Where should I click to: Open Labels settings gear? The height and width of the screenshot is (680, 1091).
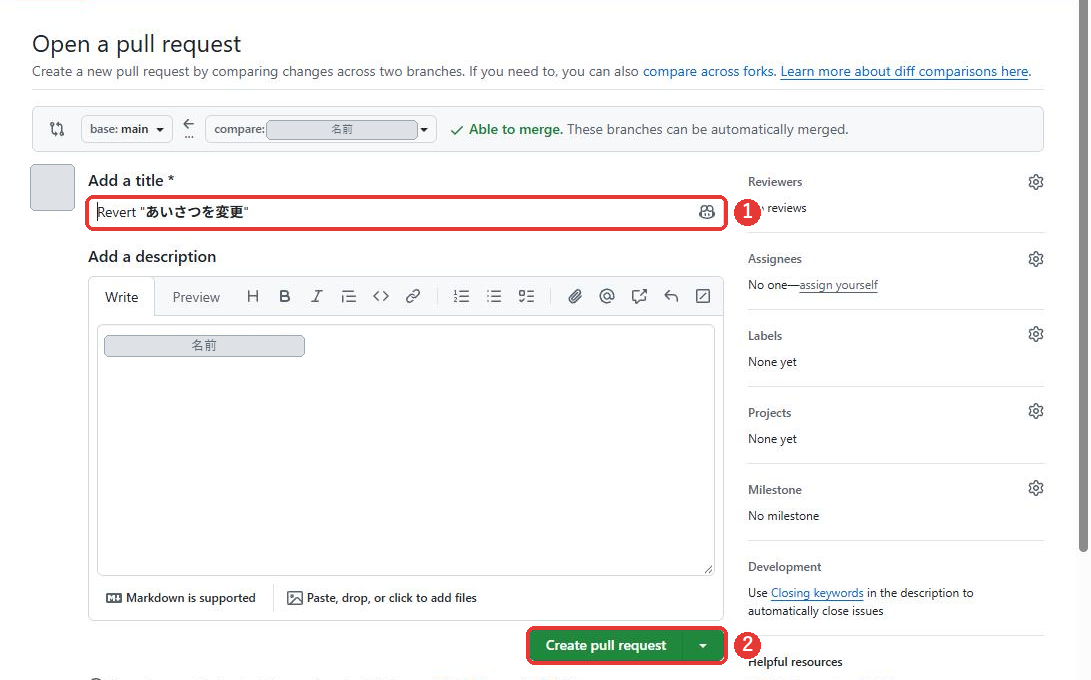(1036, 334)
